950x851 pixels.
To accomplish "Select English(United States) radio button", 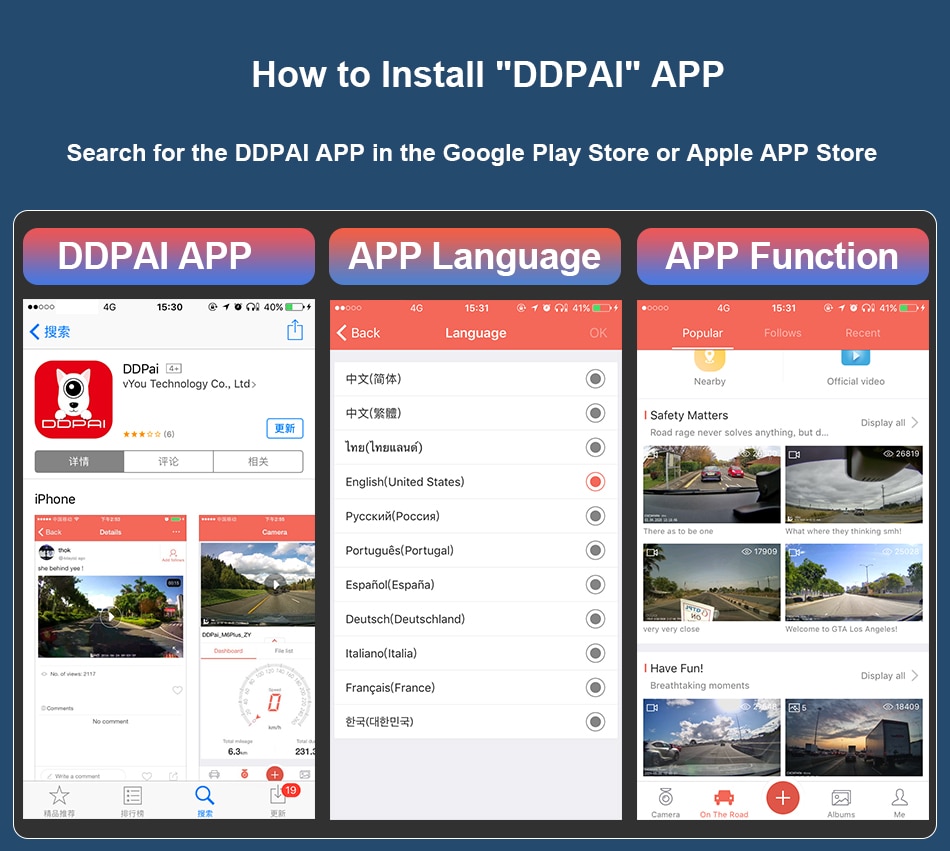I will tap(596, 482).
